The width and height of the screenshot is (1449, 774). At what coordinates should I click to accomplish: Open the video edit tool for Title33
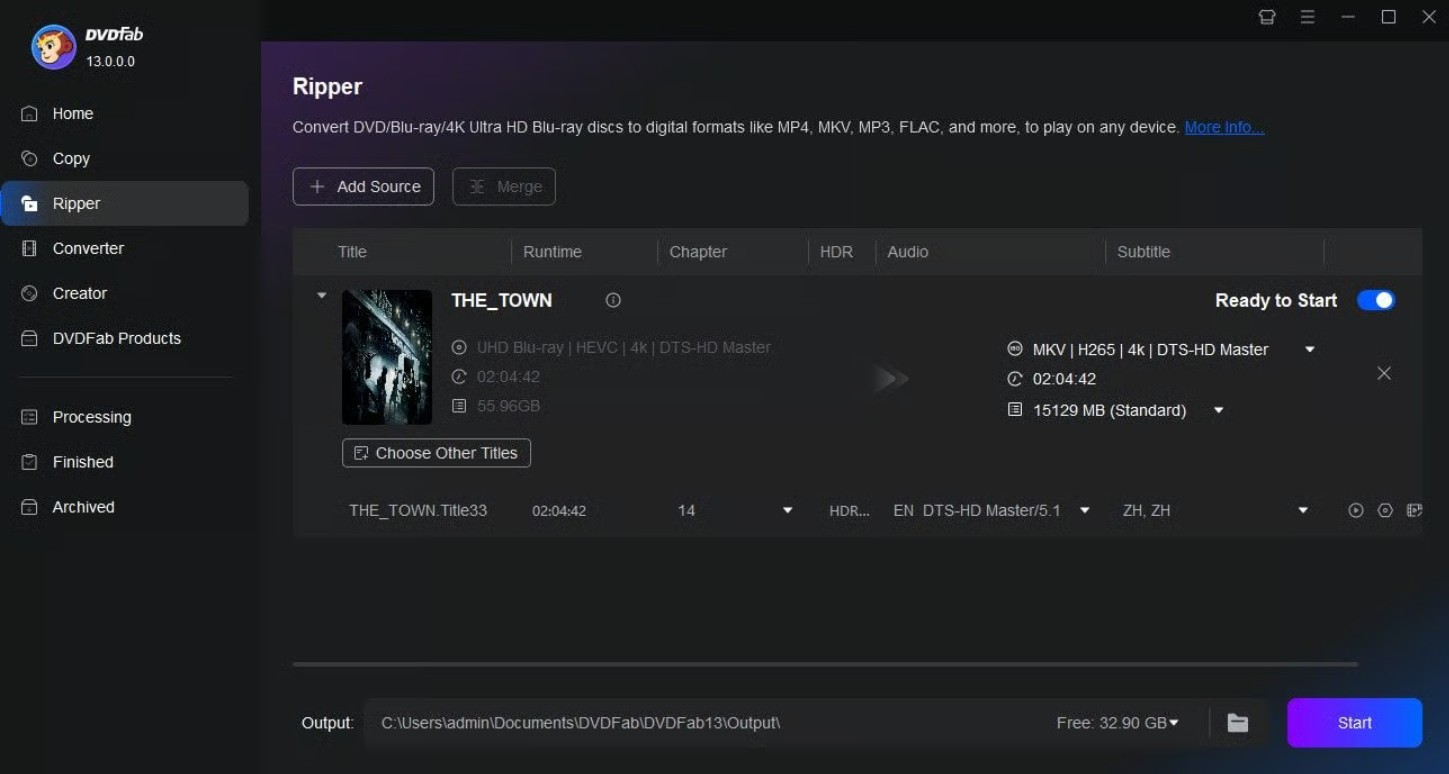[x=1416, y=510]
